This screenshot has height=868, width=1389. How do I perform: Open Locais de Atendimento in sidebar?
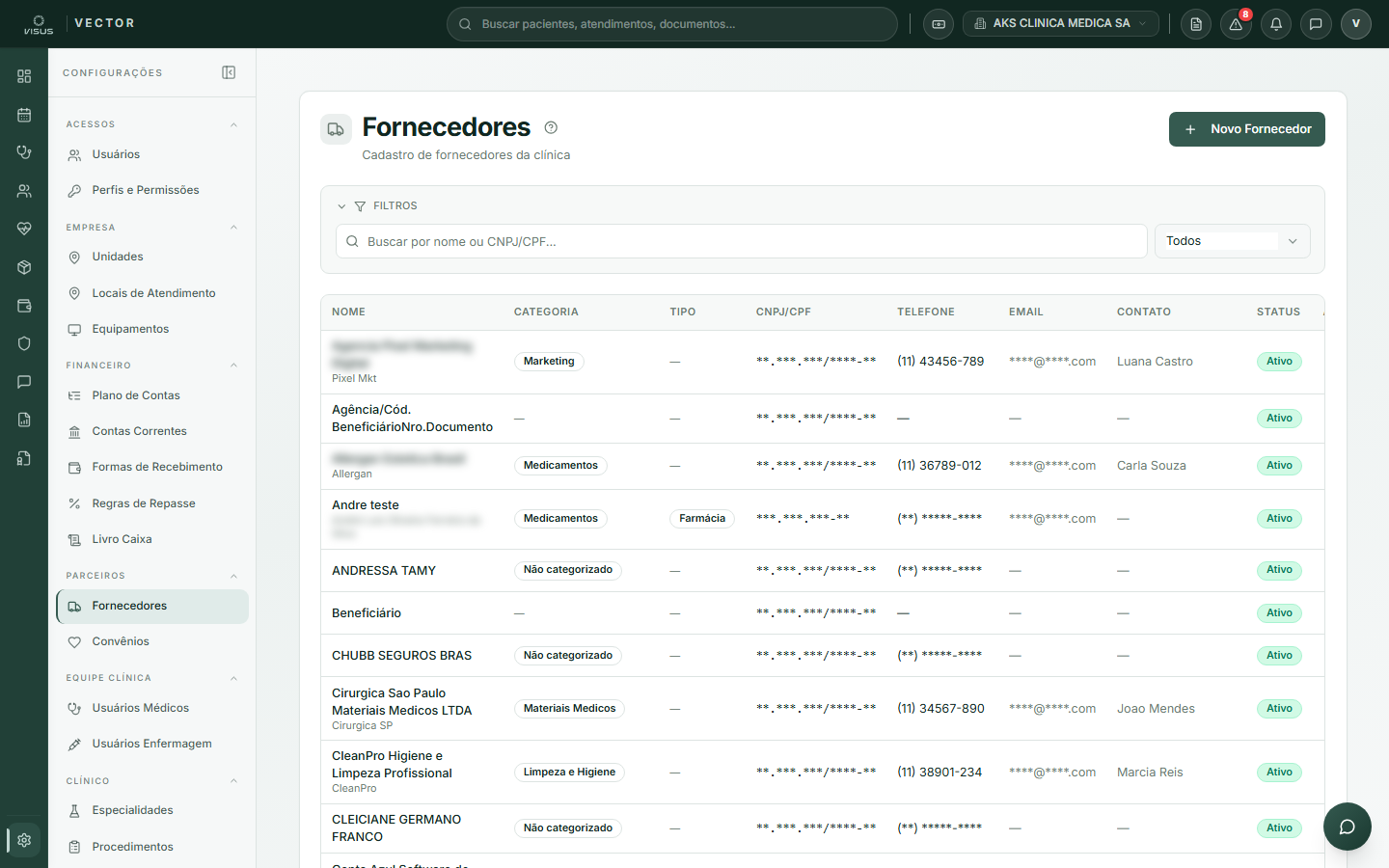(152, 293)
